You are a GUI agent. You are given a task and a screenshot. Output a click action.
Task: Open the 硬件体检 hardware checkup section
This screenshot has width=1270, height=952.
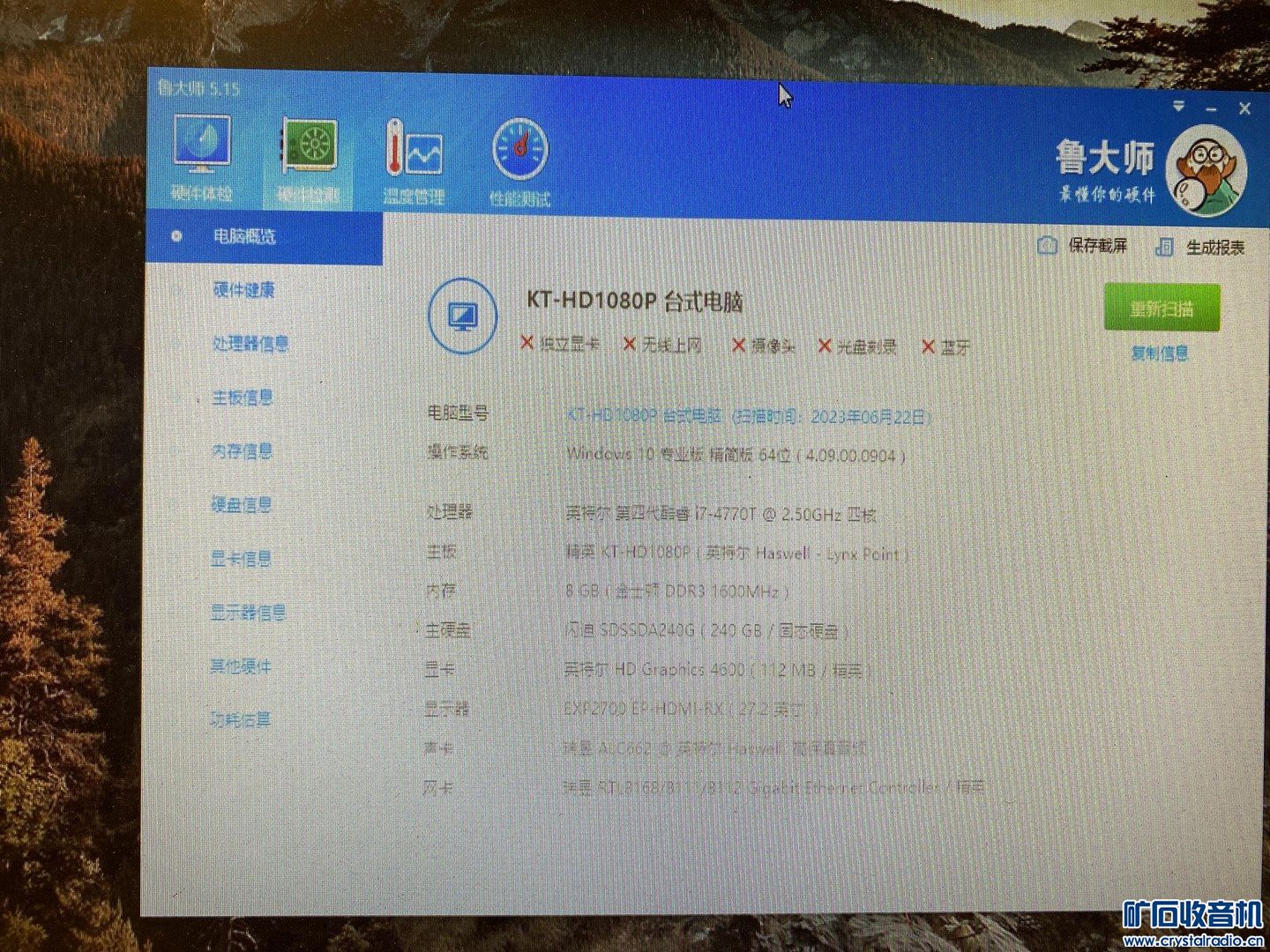tap(203, 159)
